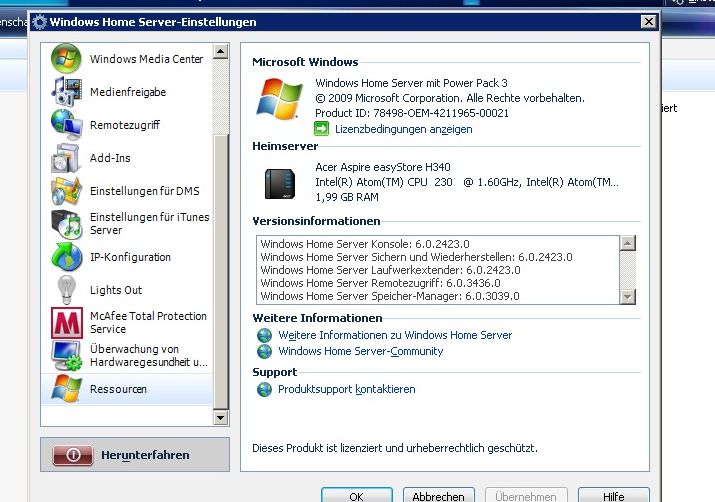Click the Herunterfahren button
The height and width of the screenshot is (502, 715).
[135, 455]
